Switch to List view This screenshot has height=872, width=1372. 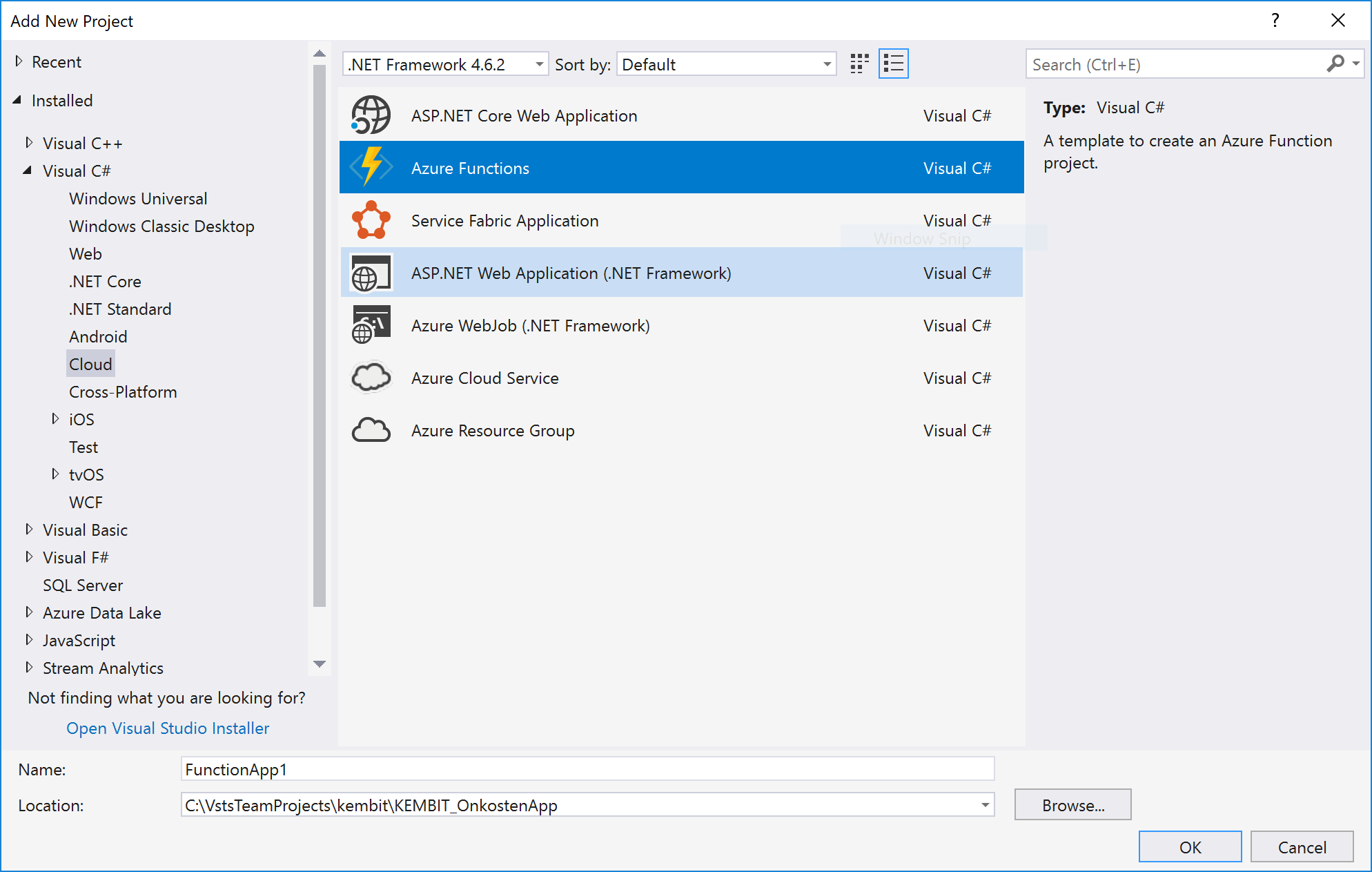tap(893, 63)
